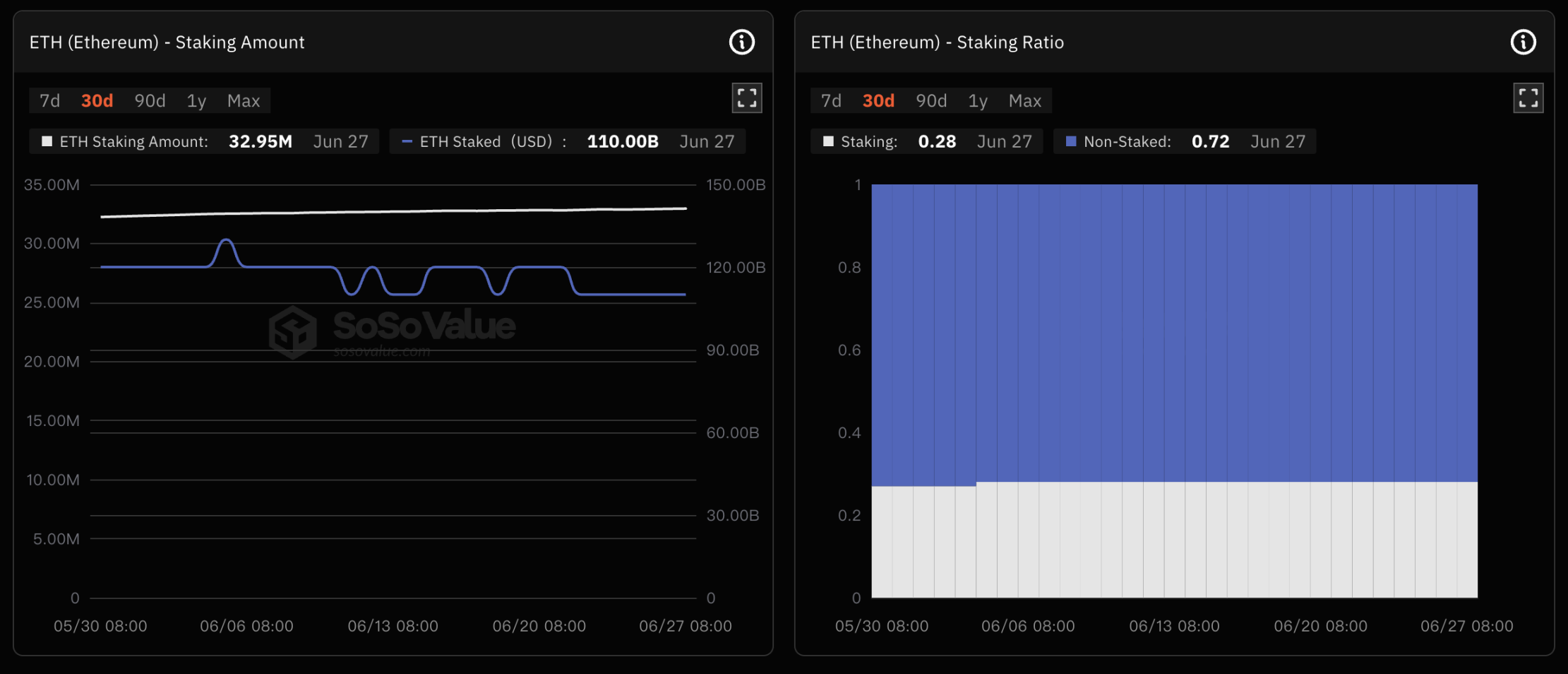1568x674 pixels.
Task: Toggle the Staking legend series
Action: pyautogui.click(x=868, y=142)
